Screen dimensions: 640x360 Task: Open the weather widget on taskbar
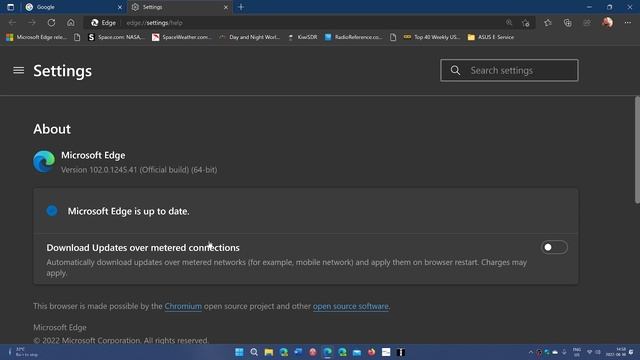pyautogui.click(x=22, y=352)
